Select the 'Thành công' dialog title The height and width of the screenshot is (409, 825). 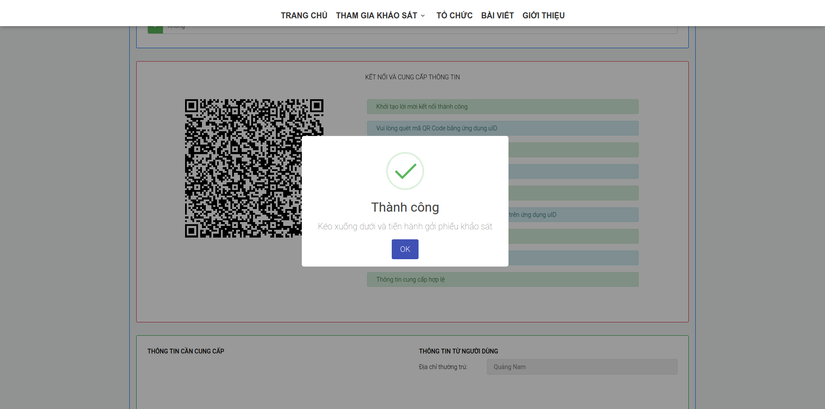point(405,207)
